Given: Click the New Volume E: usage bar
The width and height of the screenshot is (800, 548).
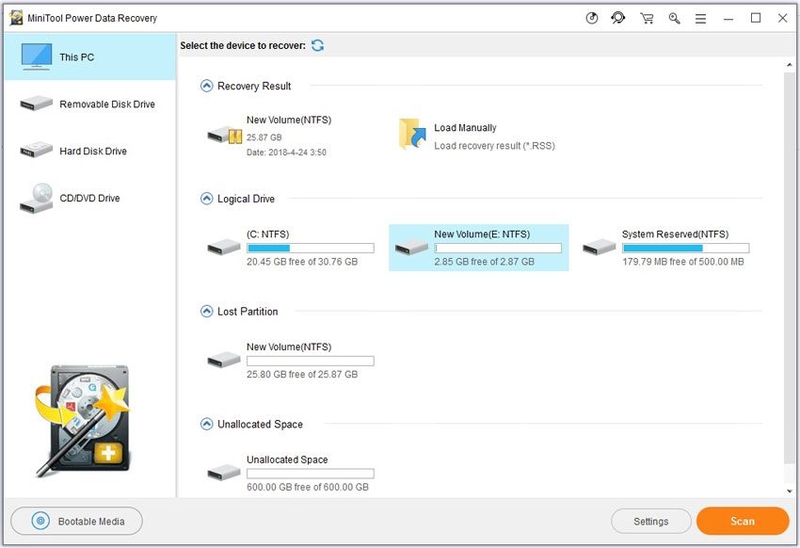Looking at the screenshot, I should 498,248.
